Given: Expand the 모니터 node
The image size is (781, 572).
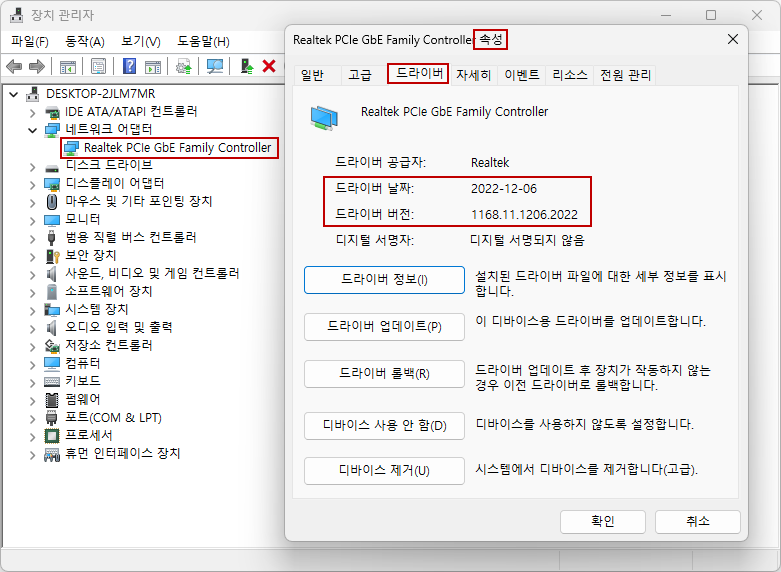Looking at the screenshot, I should [x=32, y=221].
